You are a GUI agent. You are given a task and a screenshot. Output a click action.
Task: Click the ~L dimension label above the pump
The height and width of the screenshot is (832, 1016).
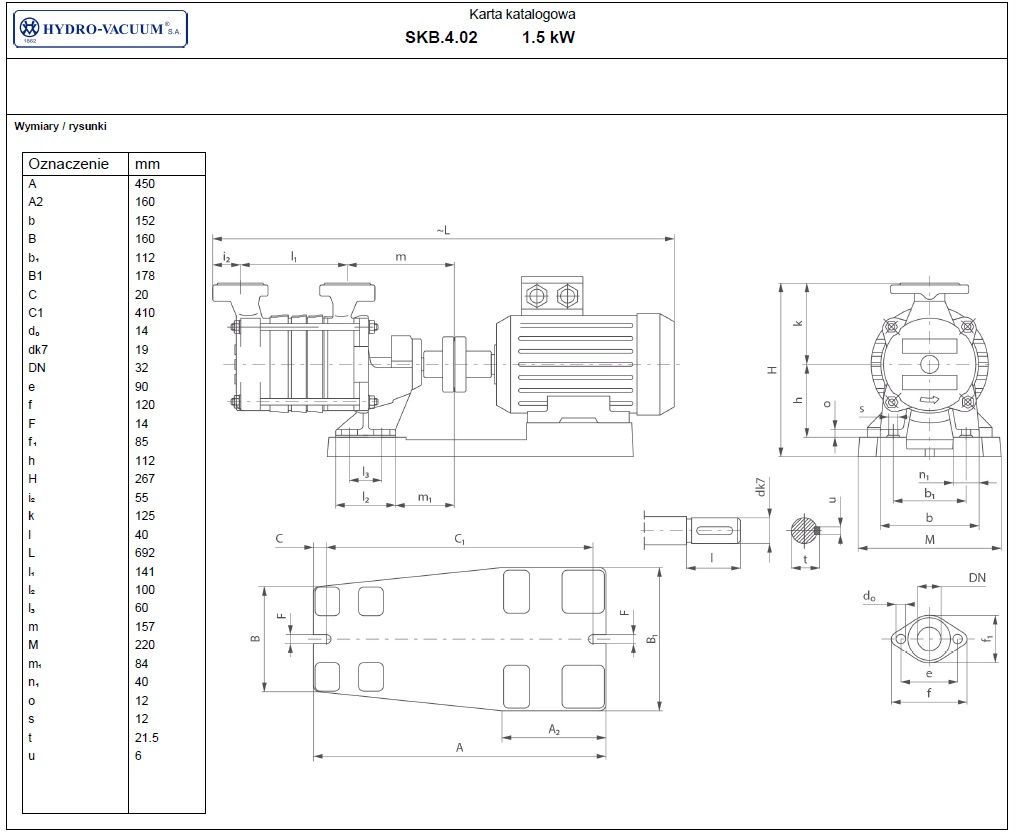click(443, 231)
